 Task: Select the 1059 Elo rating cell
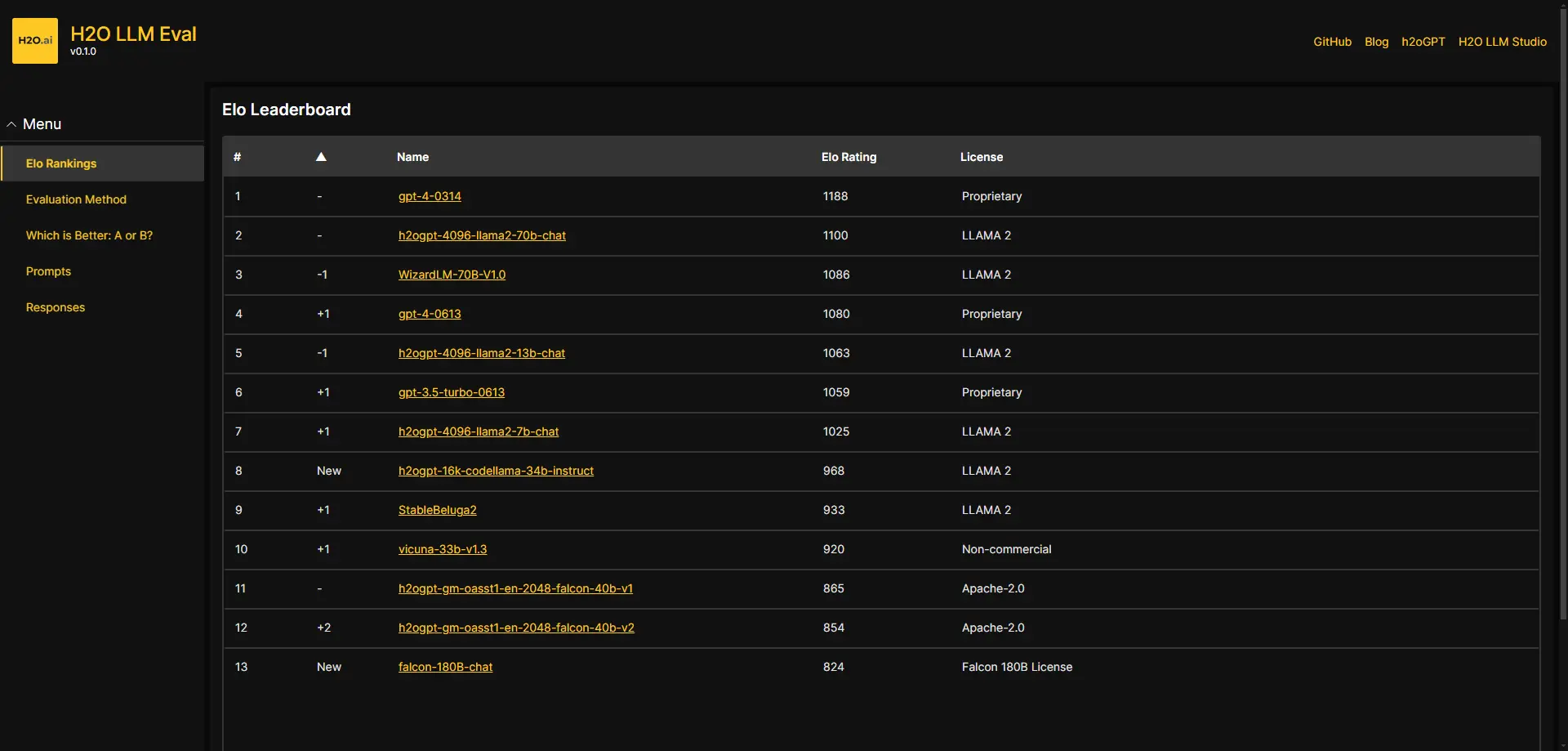point(836,392)
